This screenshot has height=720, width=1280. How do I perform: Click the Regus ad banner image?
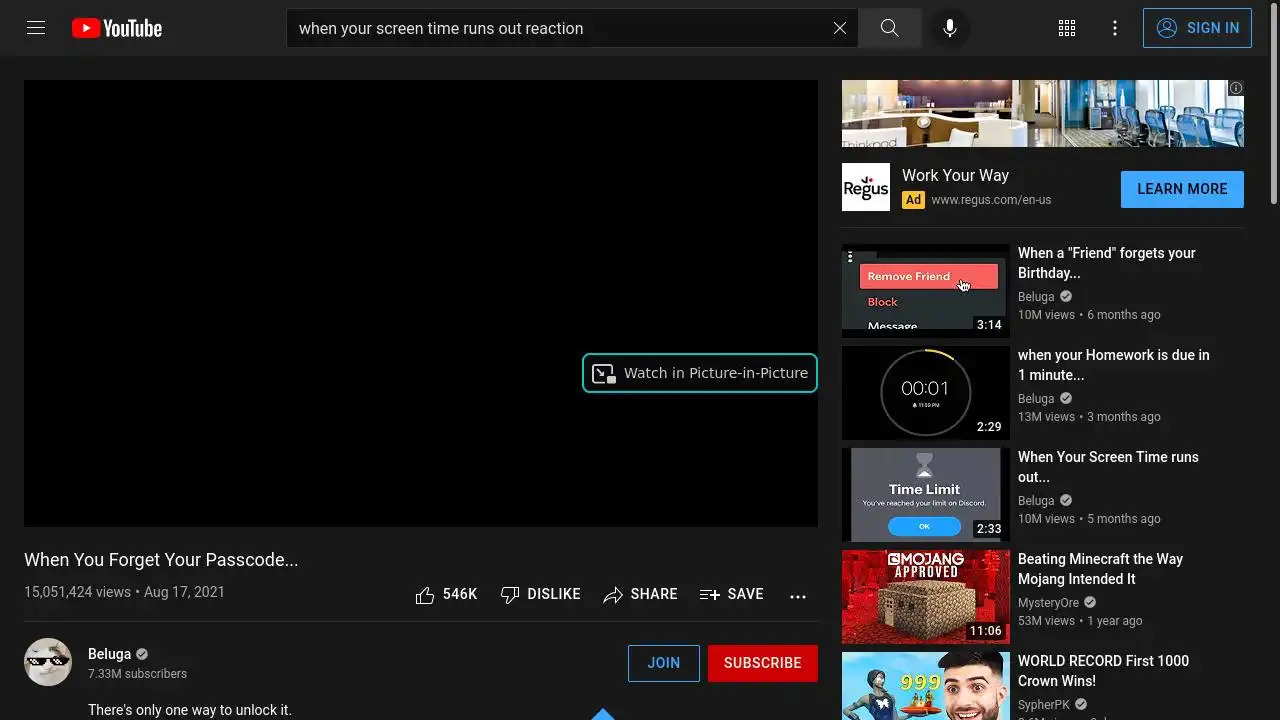tap(1043, 114)
